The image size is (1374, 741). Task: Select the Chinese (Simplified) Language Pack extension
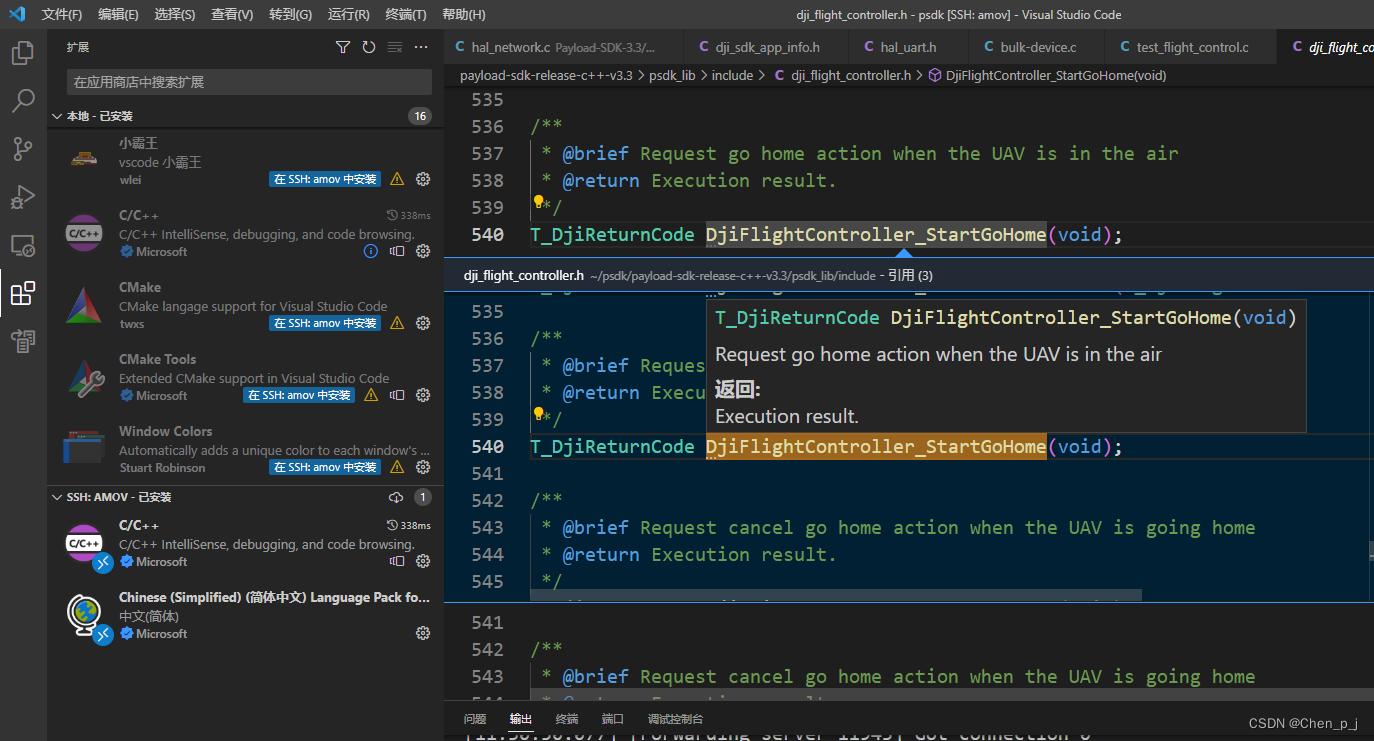coord(245,615)
